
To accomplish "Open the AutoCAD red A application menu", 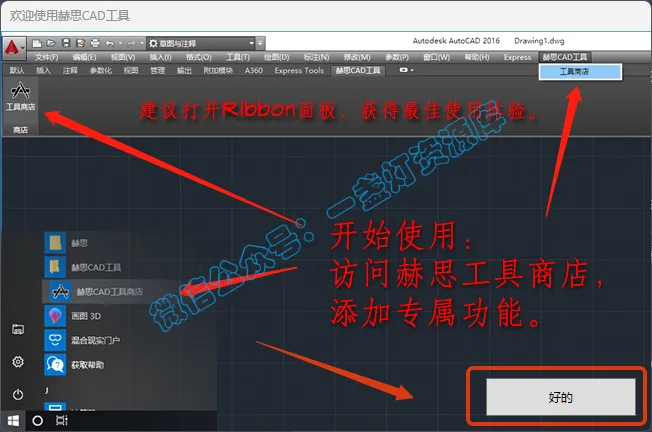I will (x=14, y=48).
